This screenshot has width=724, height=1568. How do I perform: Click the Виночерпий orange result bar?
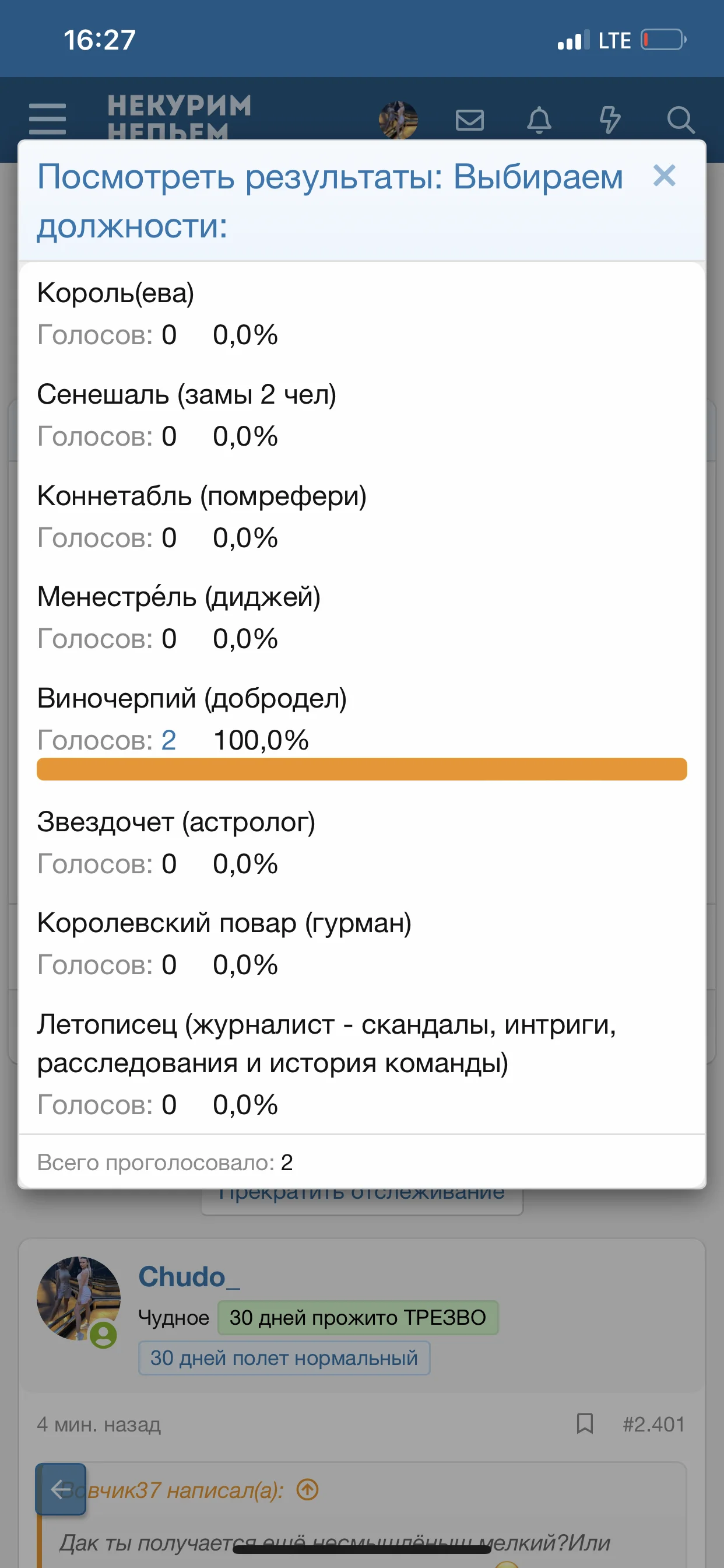[x=361, y=769]
